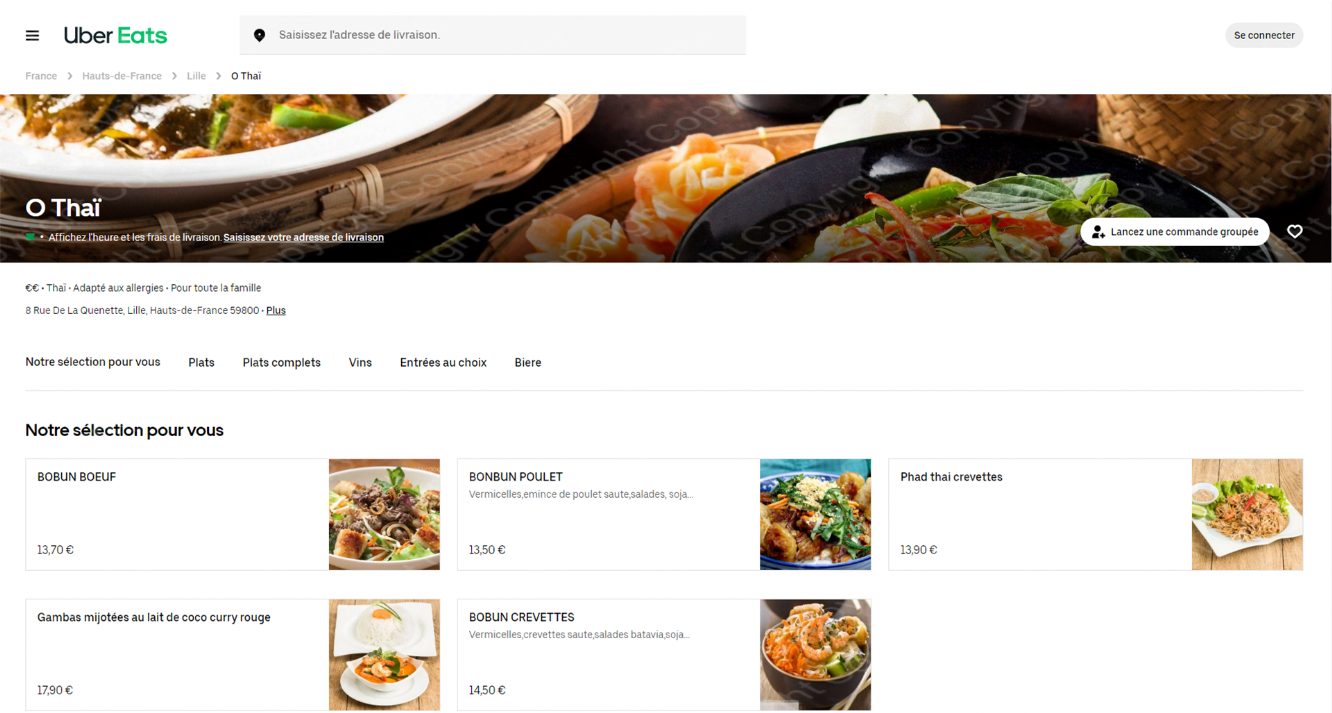
Task: Go to the Lille breadcrumb
Action: pos(196,76)
